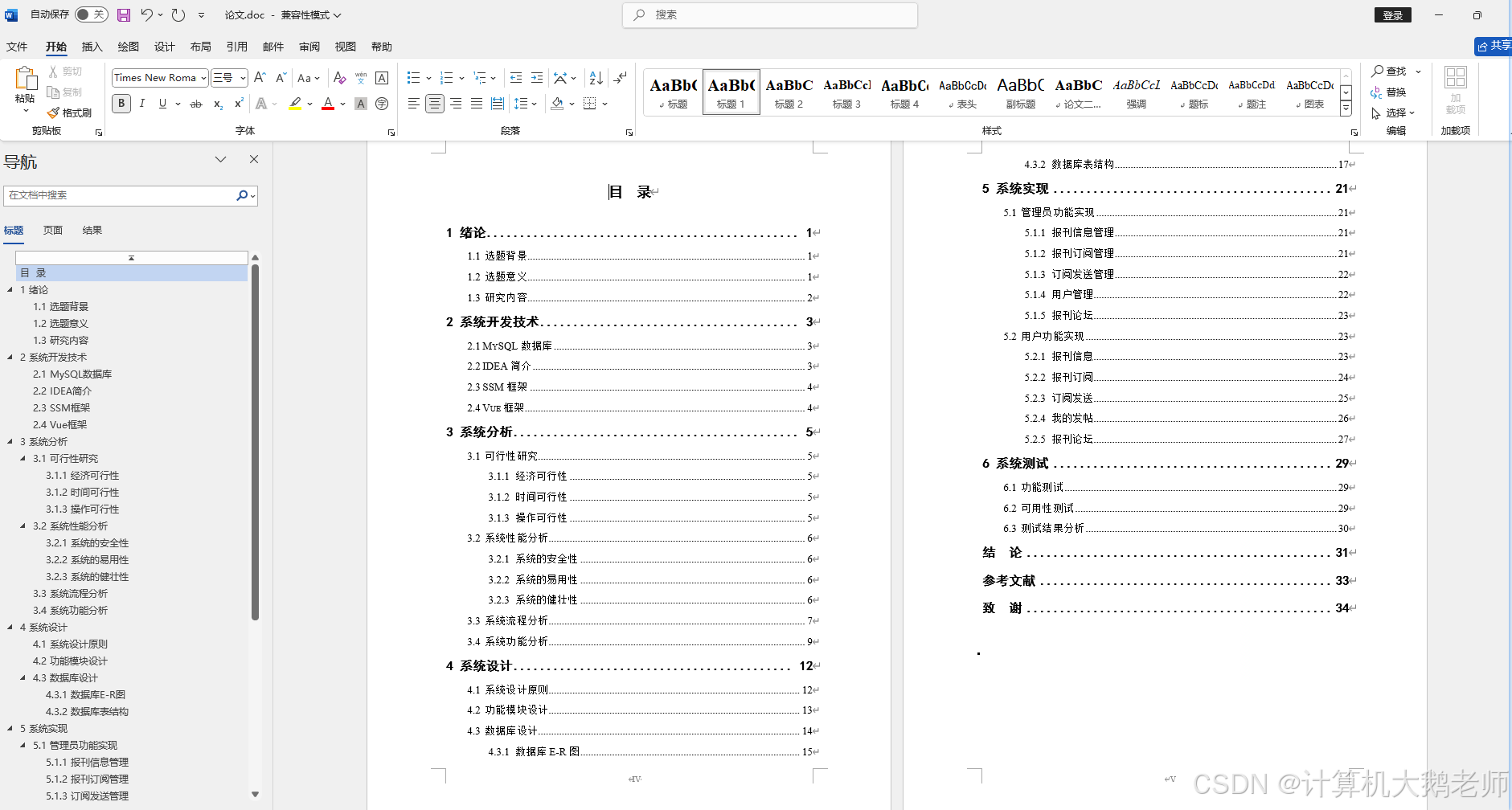Viewport: 1512px width, 810px height.
Task: Choose font color red A button
Action: (328, 104)
